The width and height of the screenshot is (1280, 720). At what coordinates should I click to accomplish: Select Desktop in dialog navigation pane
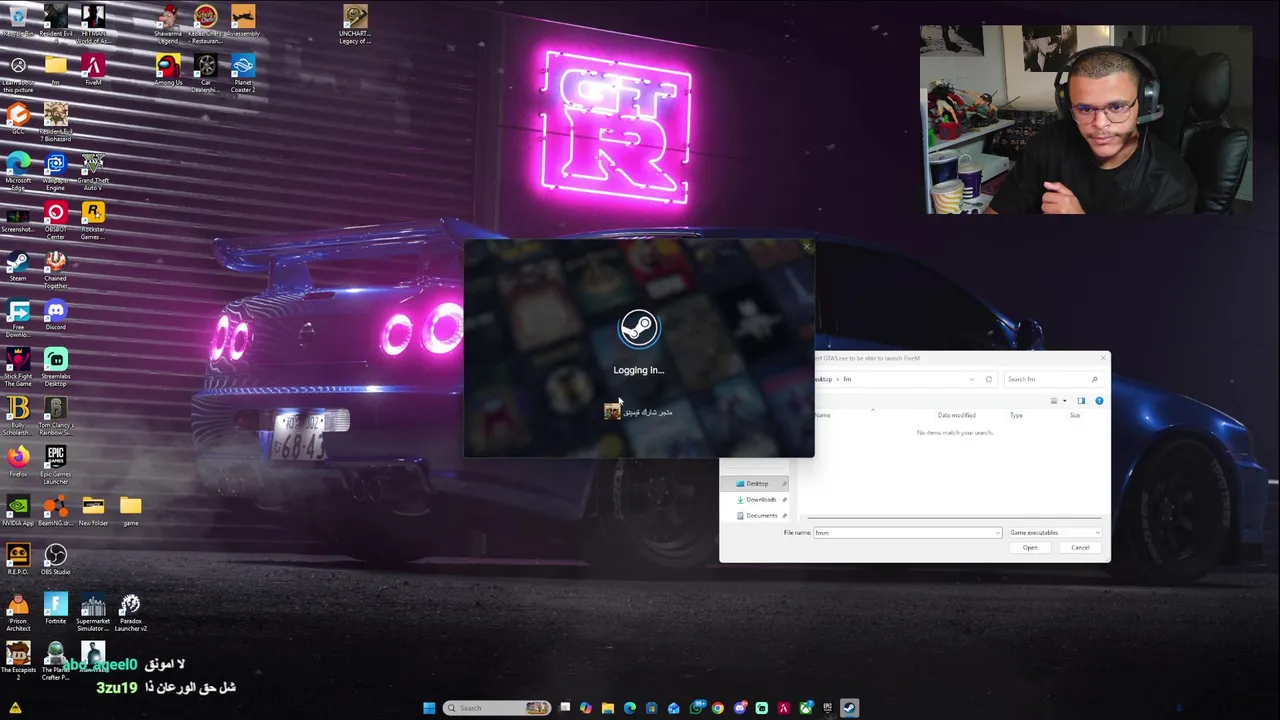pos(757,483)
